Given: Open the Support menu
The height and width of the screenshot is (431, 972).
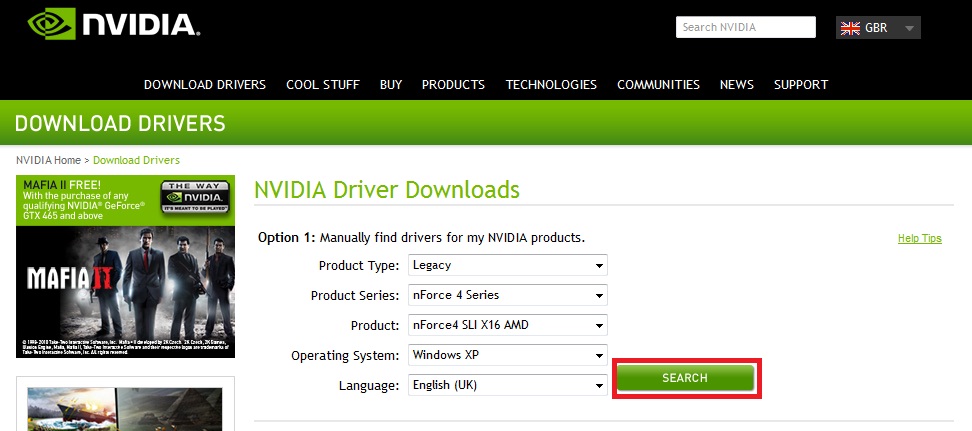Looking at the screenshot, I should pos(801,84).
